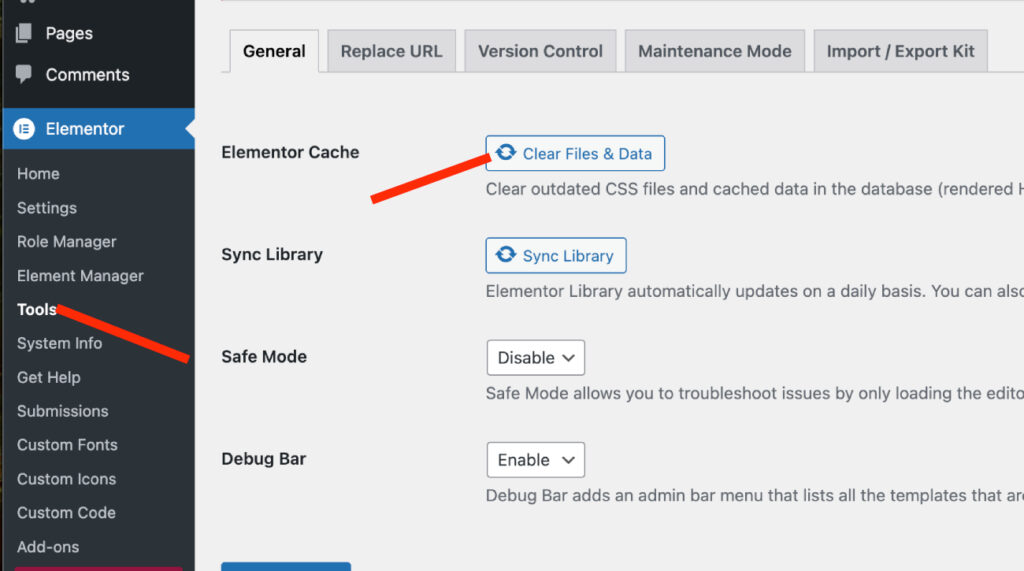This screenshot has height=571, width=1024.
Task: Click the sync icon on Sync Library
Action: point(506,255)
